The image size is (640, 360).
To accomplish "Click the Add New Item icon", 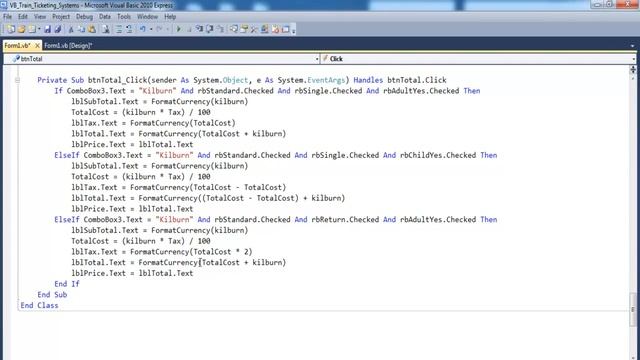I will click(32, 29).
